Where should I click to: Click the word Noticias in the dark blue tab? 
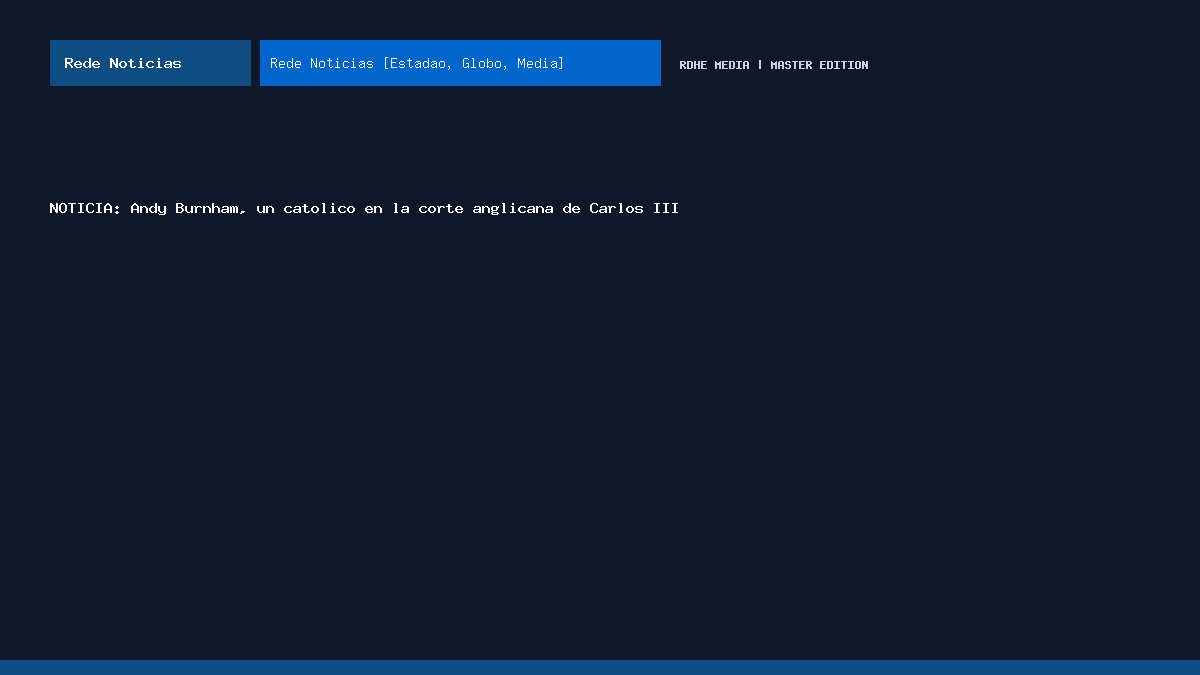[x=145, y=63]
